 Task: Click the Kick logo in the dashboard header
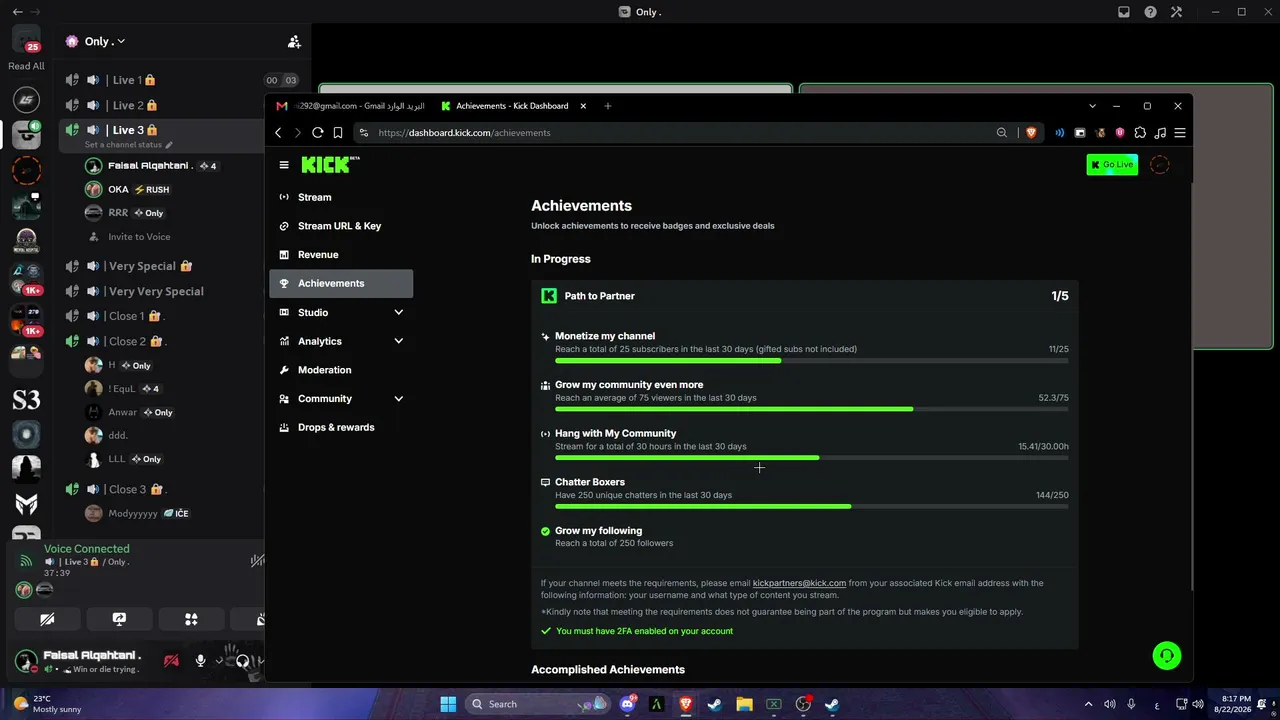click(330, 165)
